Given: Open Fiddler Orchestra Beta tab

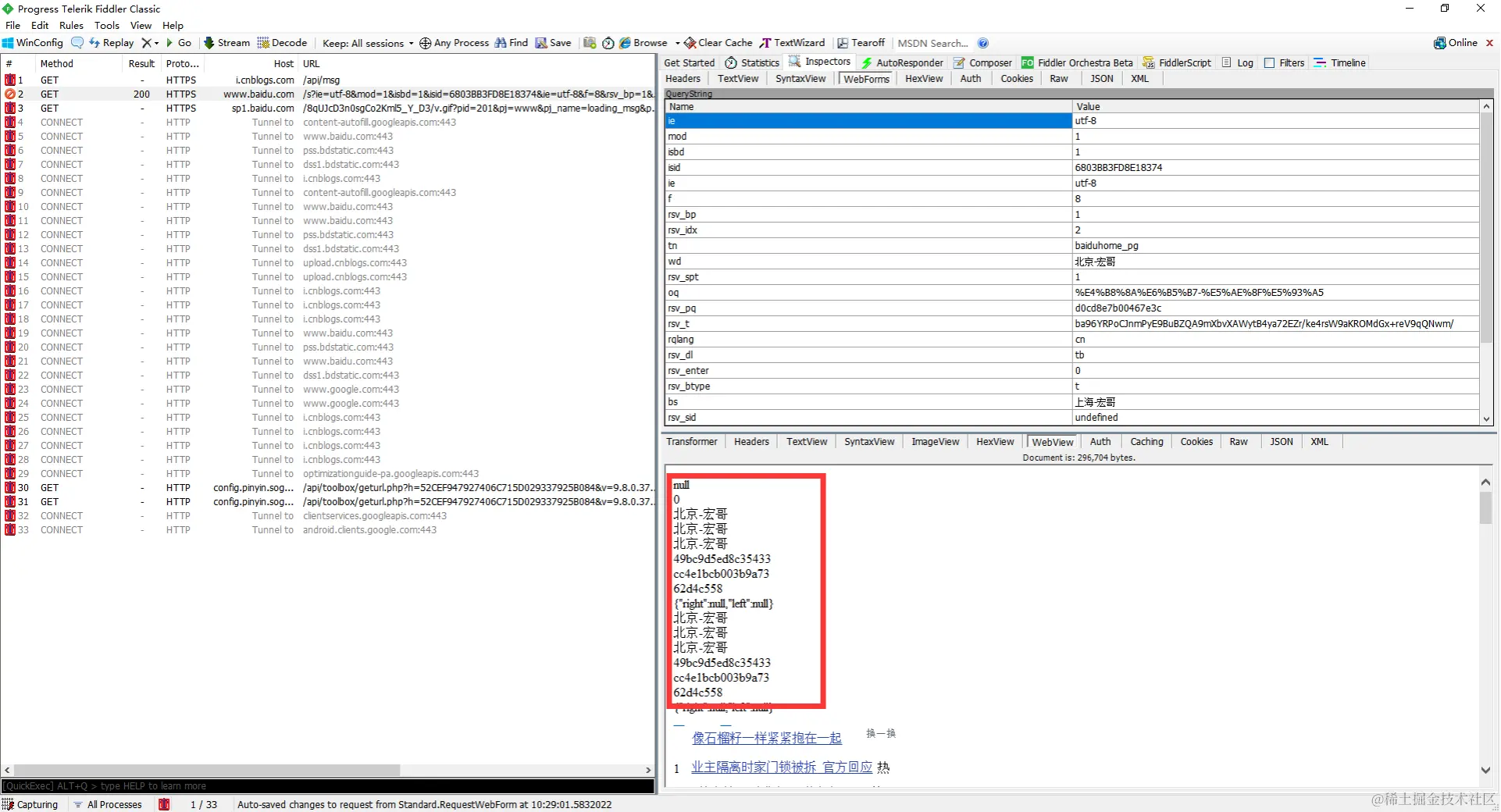Looking at the screenshot, I should pyautogui.click(x=1077, y=62).
